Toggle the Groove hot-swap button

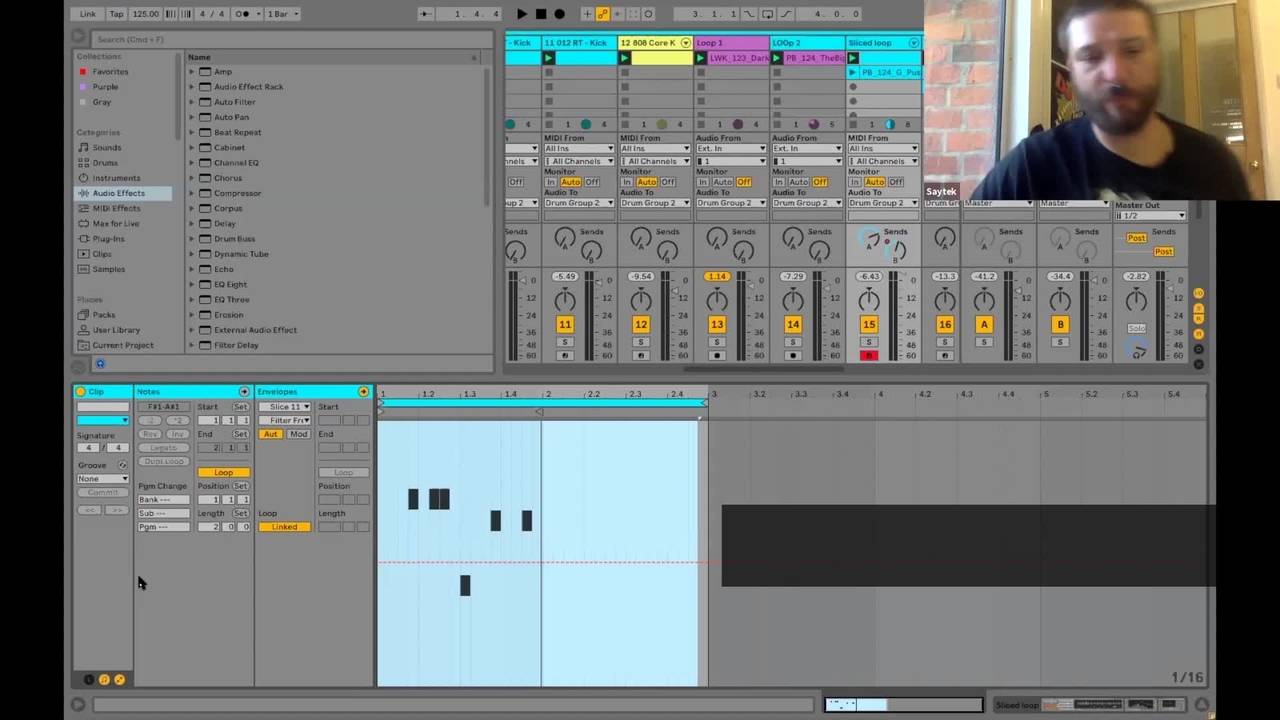[123, 465]
